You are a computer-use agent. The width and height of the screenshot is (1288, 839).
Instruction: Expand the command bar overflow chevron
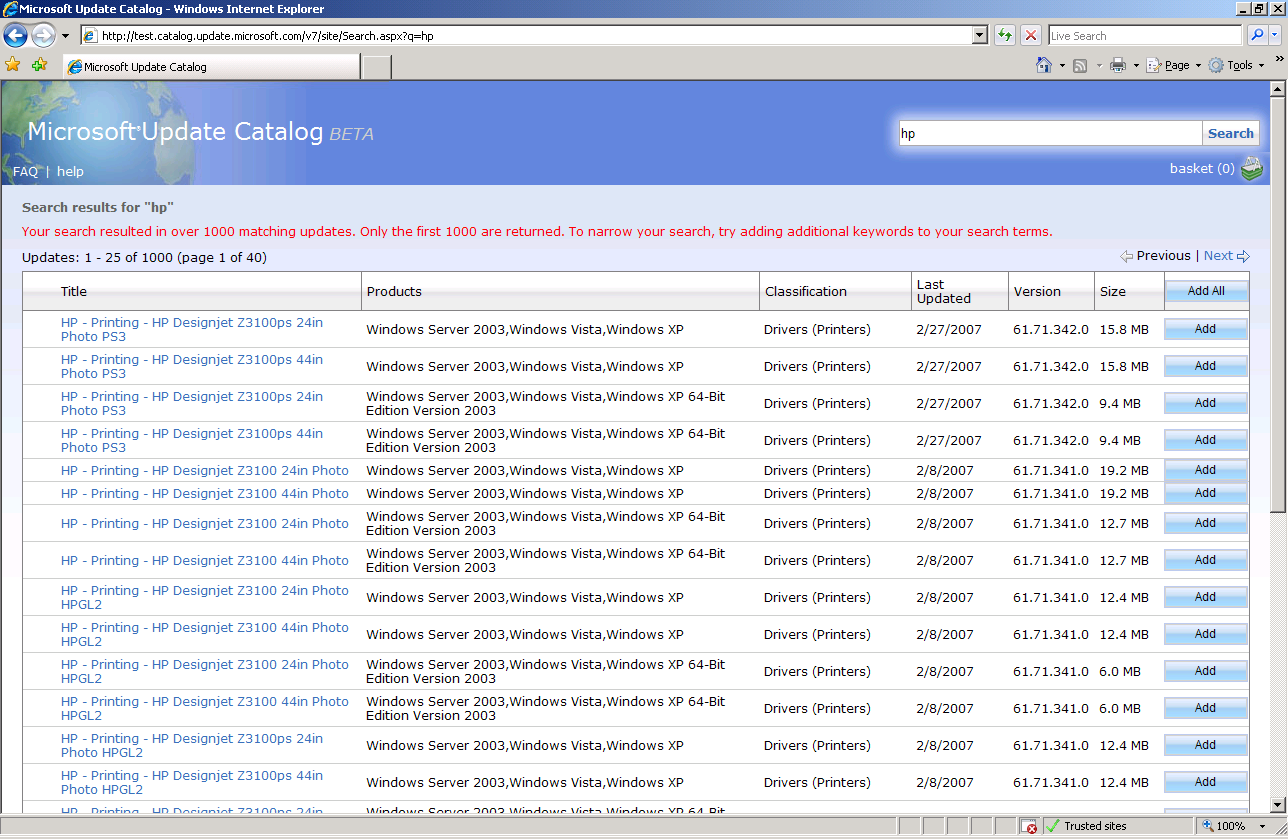[1279, 61]
